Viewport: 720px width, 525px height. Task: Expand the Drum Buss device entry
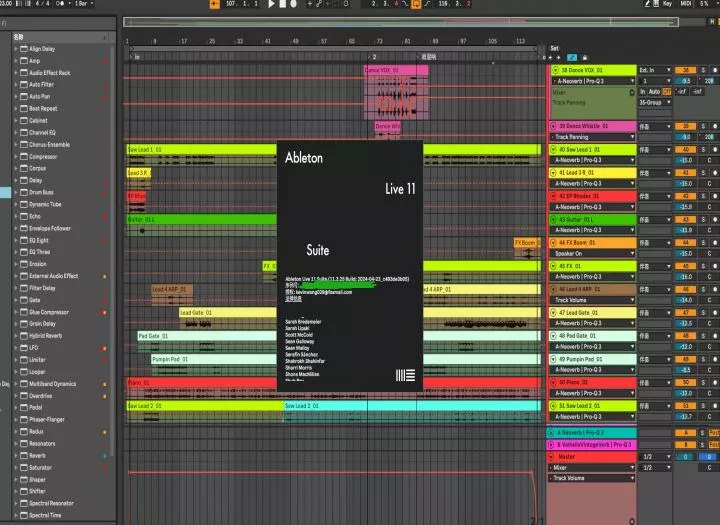(16, 192)
